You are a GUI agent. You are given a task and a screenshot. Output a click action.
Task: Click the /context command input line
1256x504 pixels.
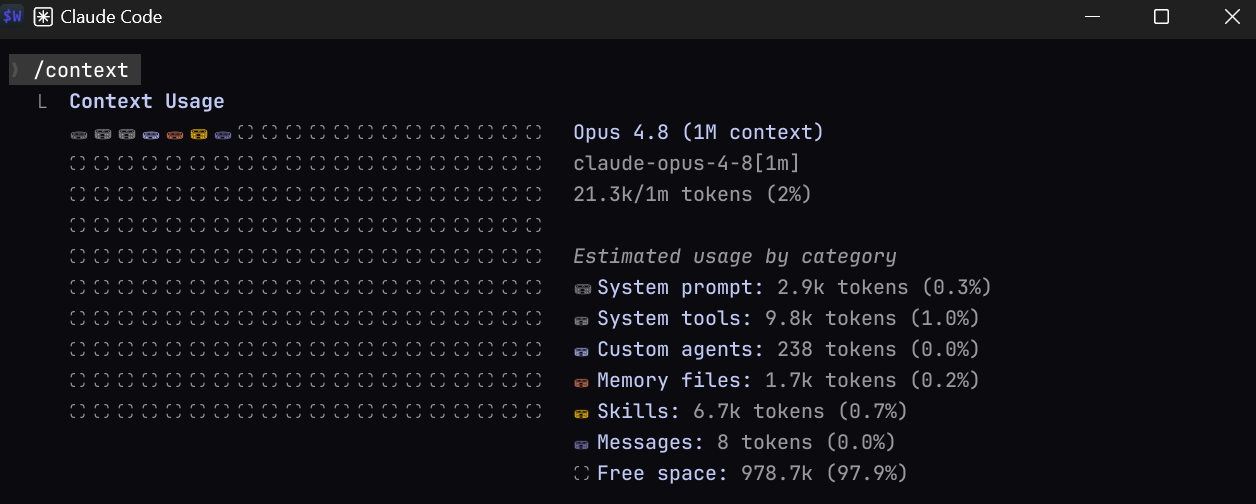coord(75,70)
